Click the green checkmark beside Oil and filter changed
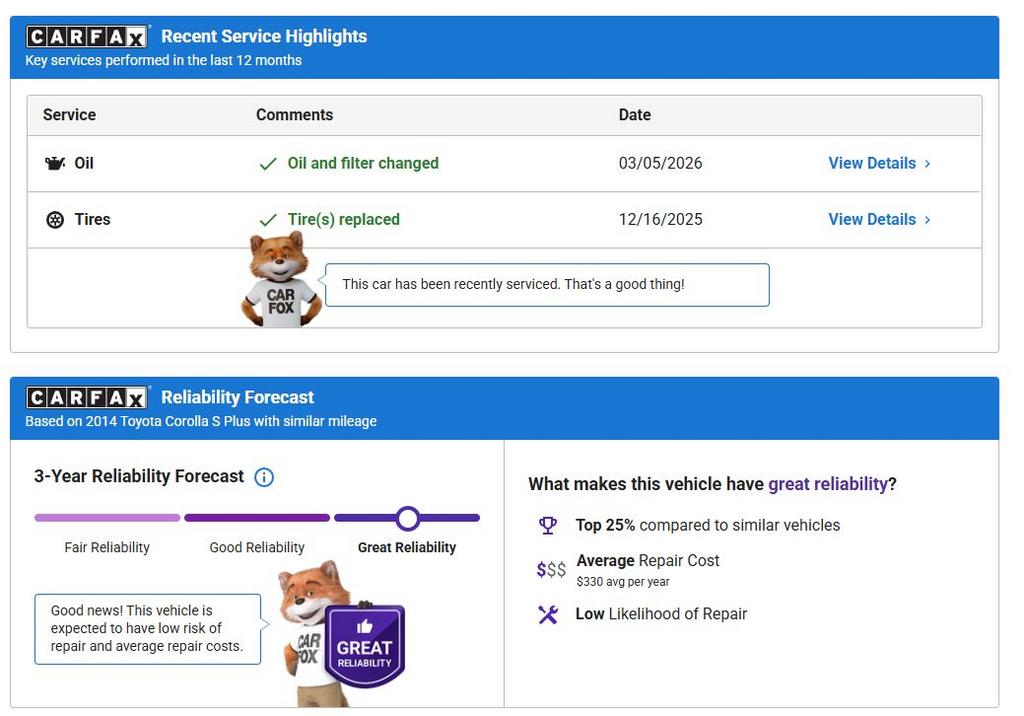Screen dimensions: 1024x716 tap(268, 164)
